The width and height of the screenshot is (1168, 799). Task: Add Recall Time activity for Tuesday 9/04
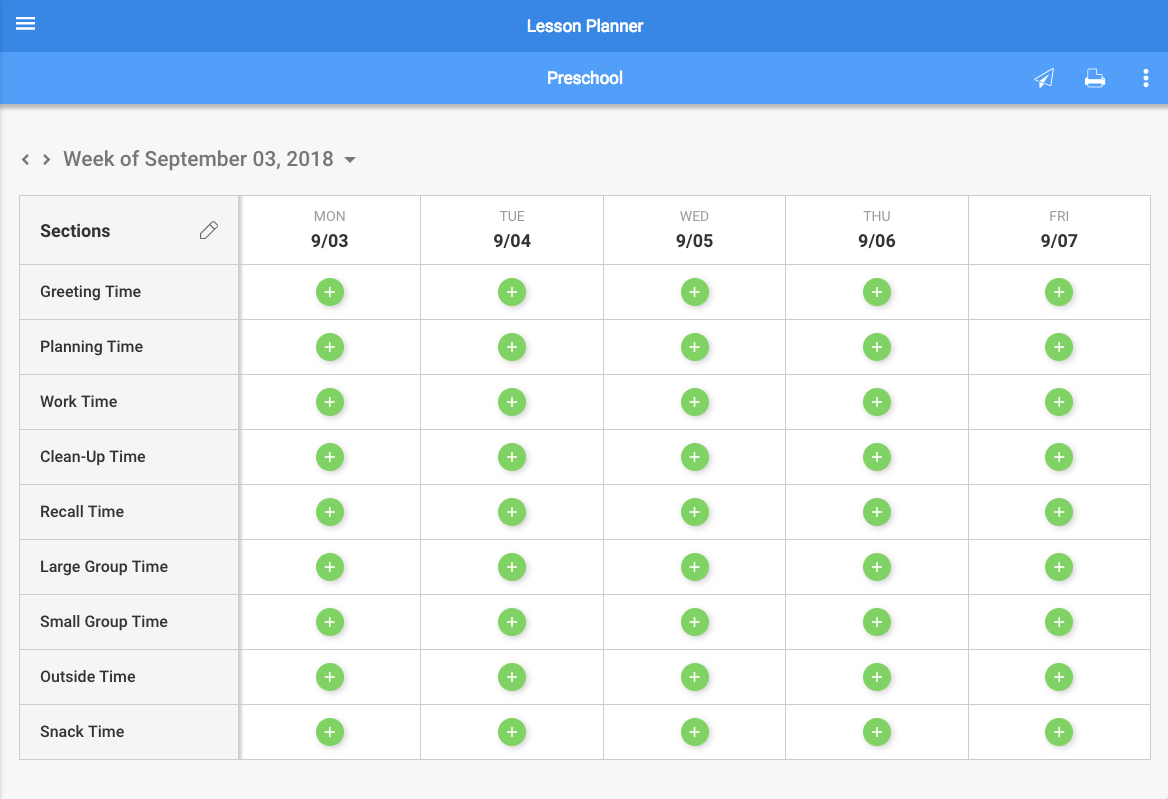[x=512, y=512]
